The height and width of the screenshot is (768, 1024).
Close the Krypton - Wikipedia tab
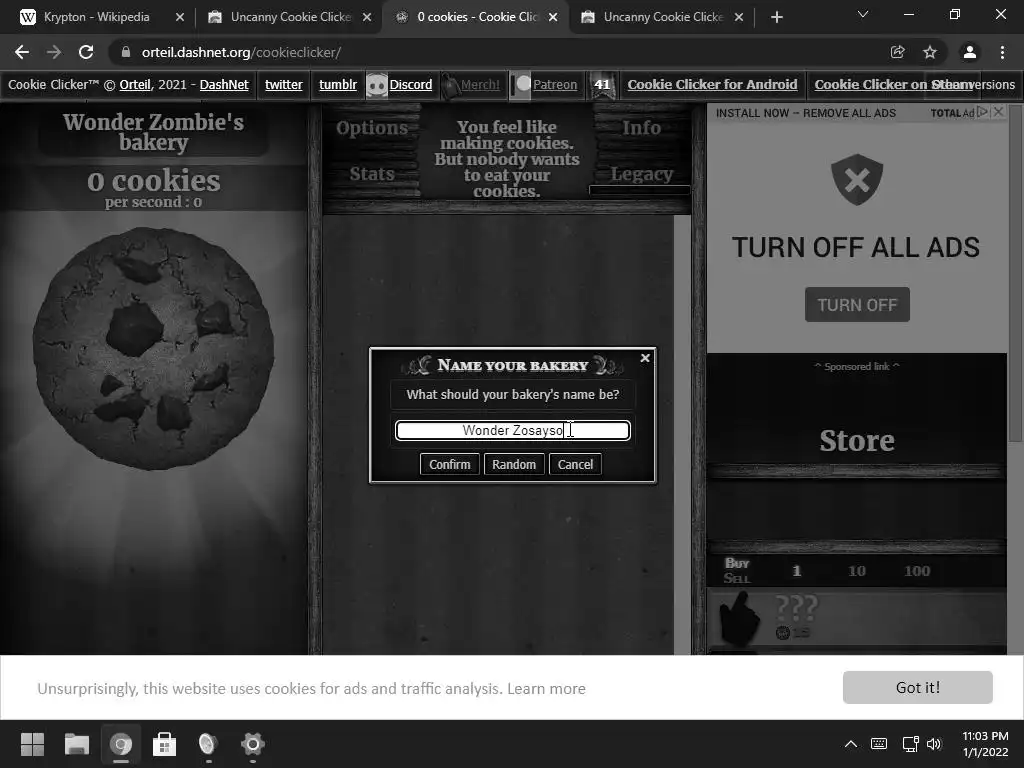tap(180, 17)
